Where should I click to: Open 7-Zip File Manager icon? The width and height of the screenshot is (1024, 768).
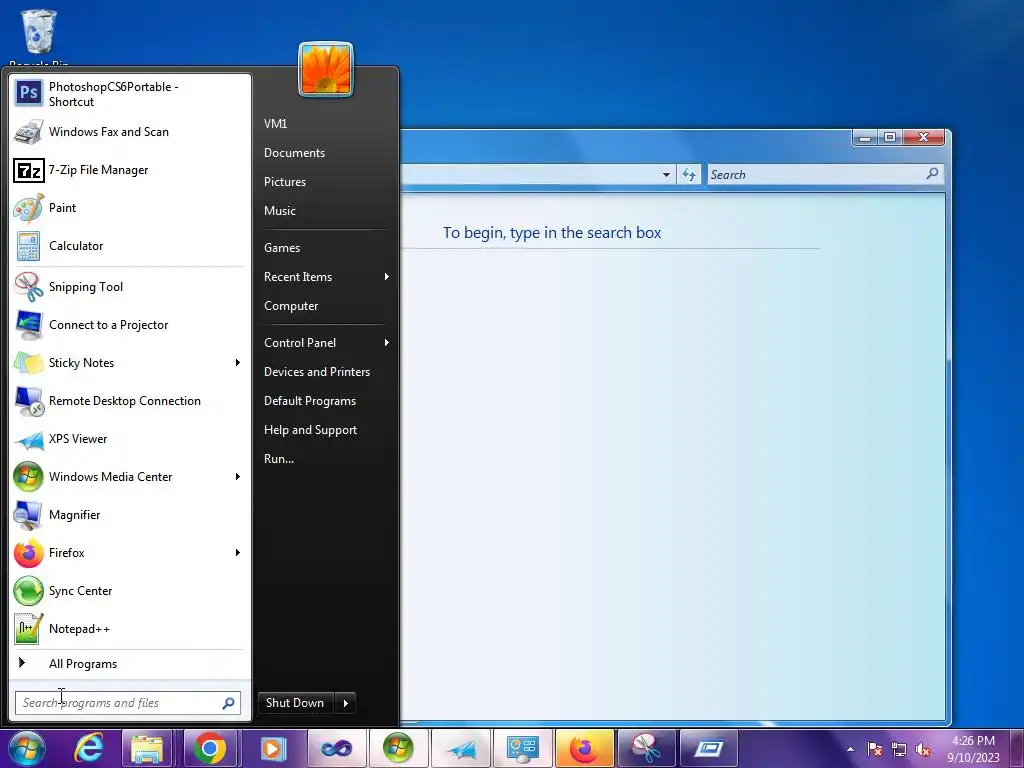(x=29, y=170)
